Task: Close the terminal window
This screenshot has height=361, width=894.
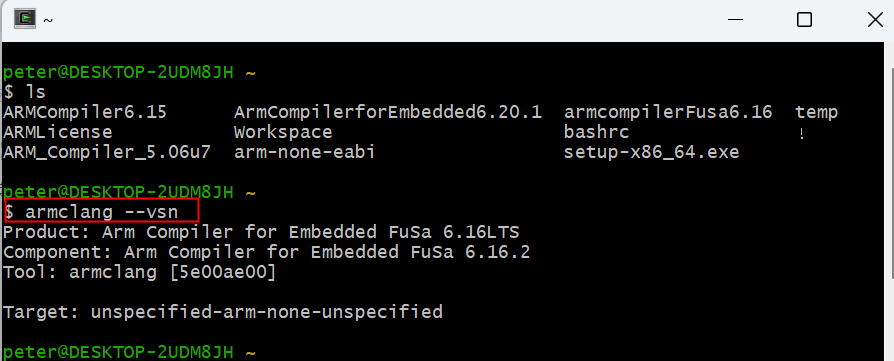Action: (x=875, y=19)
